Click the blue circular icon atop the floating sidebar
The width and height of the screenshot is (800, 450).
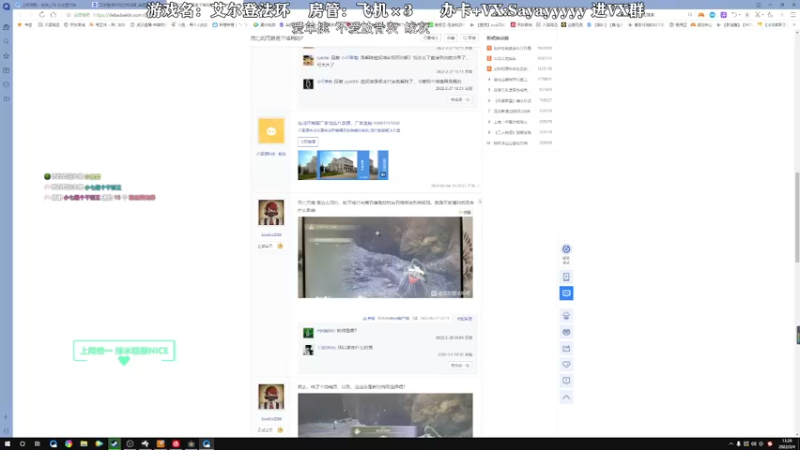pos(566,249)
